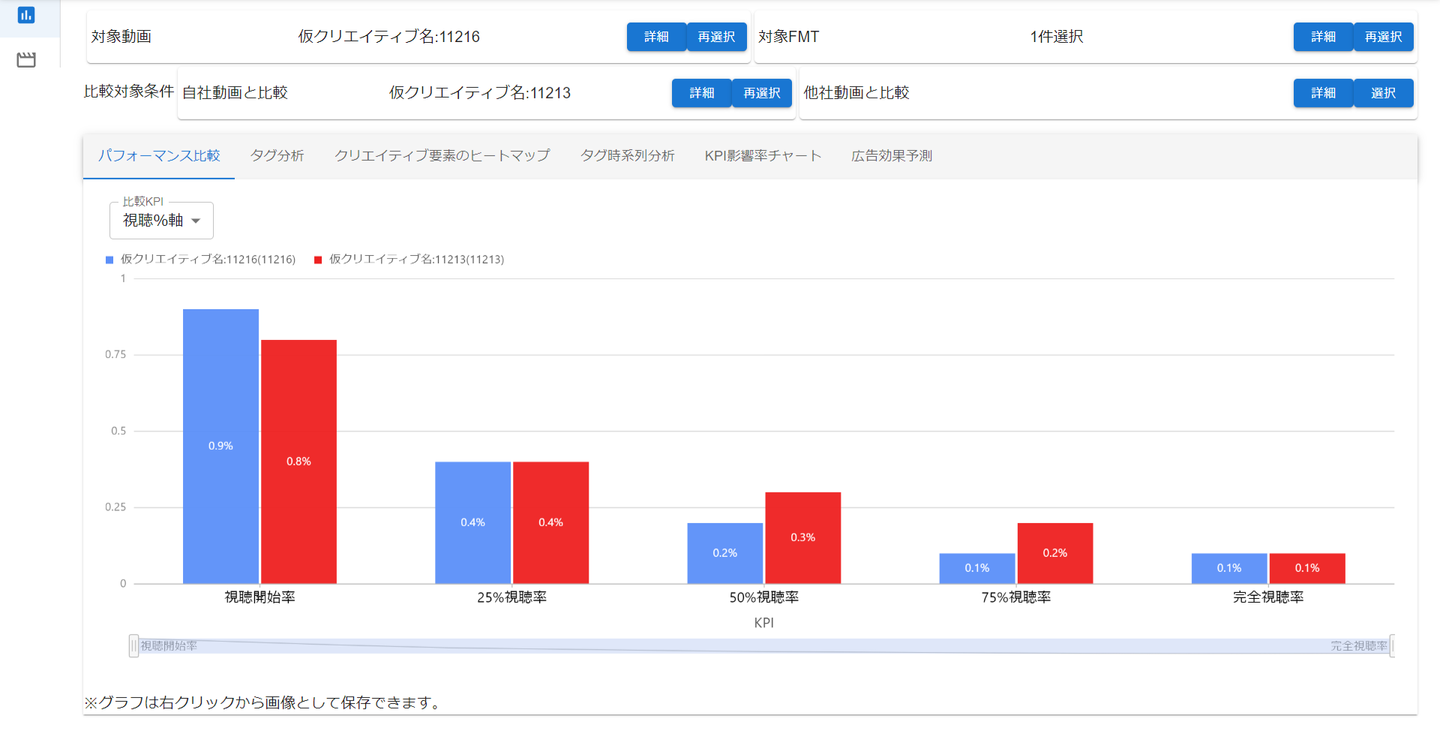Viewport: 1440px width, 743px height.
Task: Click right handle of chart range slider
Action: coord(1393,646)
